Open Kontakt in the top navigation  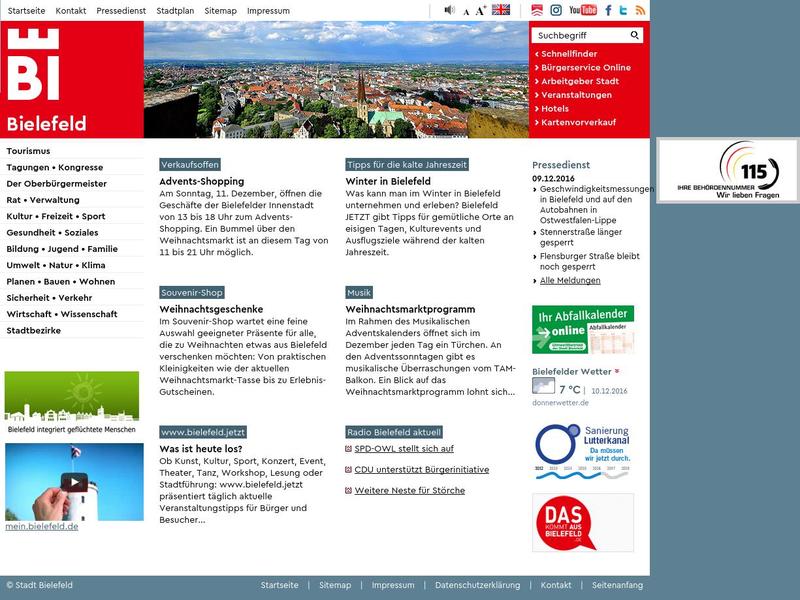point(71,11)
